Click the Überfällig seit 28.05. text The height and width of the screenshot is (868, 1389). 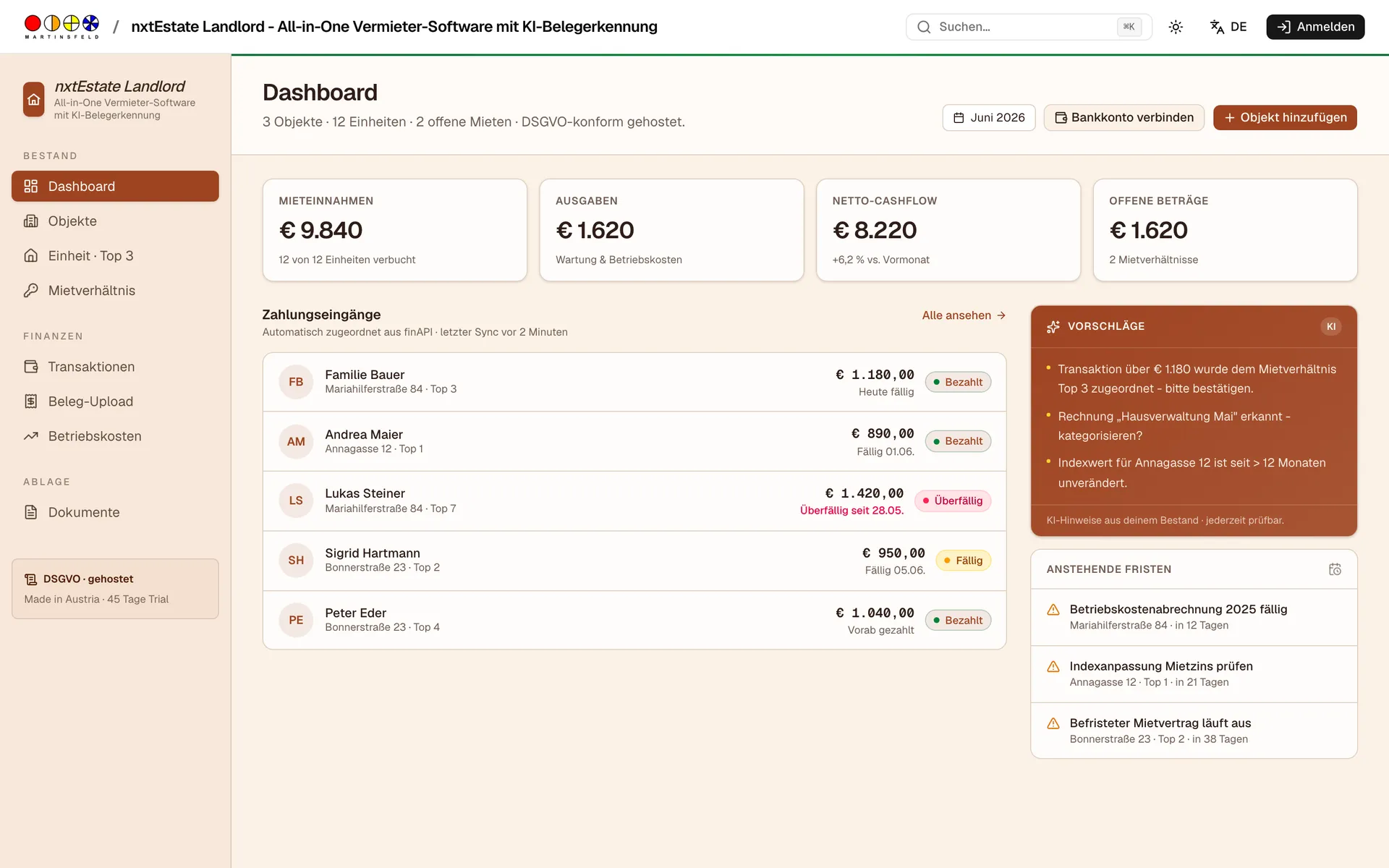(851, 511)
